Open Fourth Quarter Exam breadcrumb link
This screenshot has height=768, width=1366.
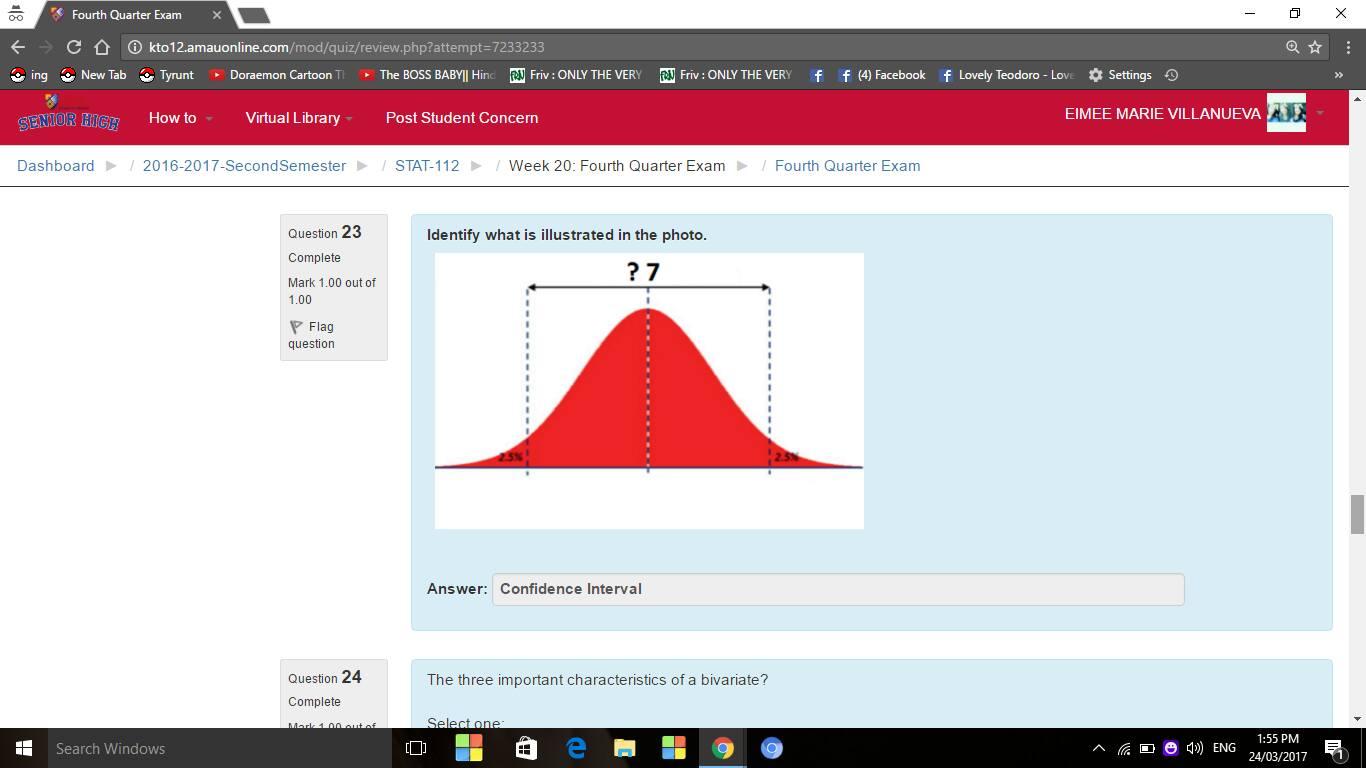click(x=847, y=166)
